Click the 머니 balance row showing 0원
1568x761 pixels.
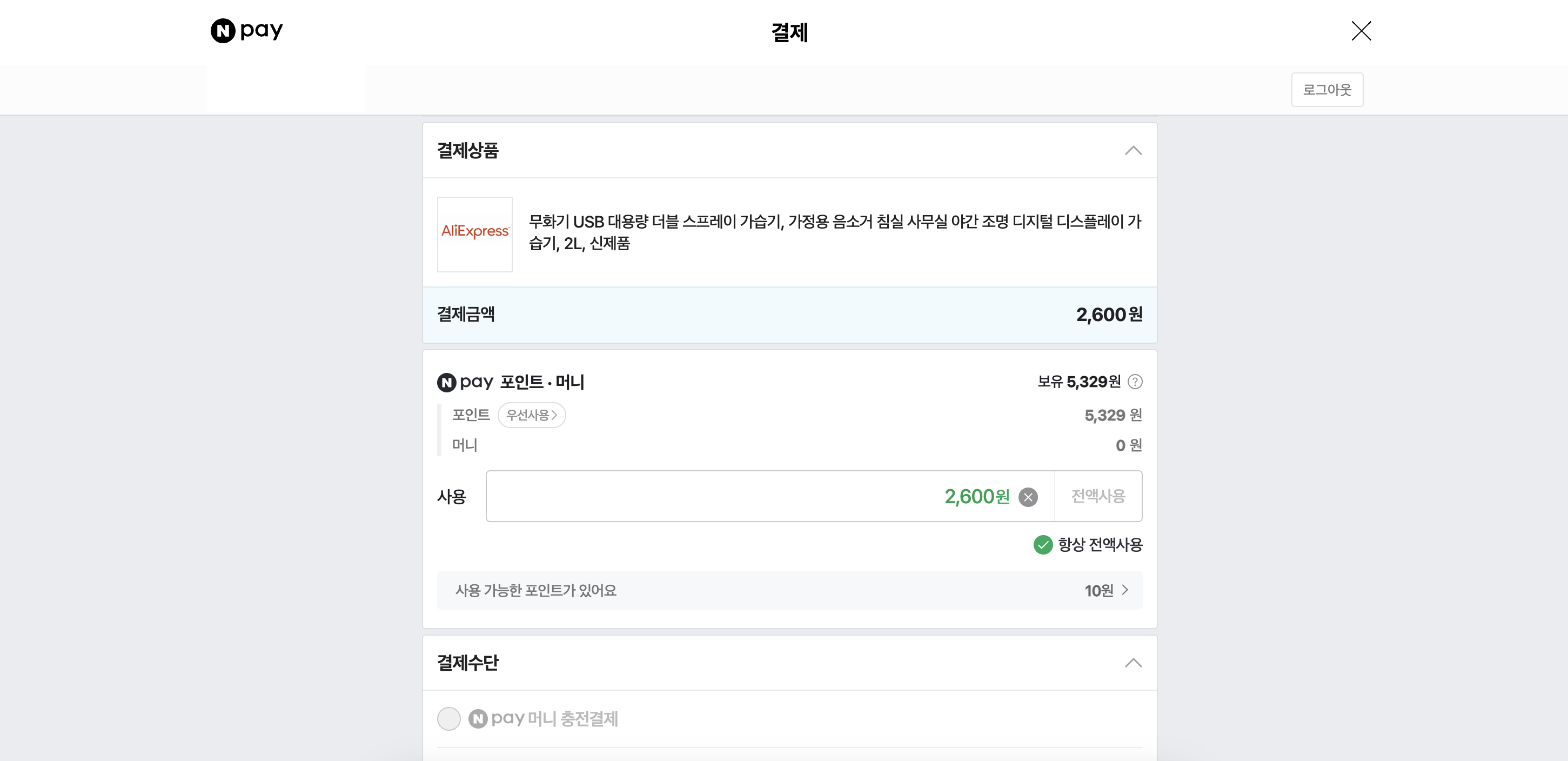coord(792,445)
